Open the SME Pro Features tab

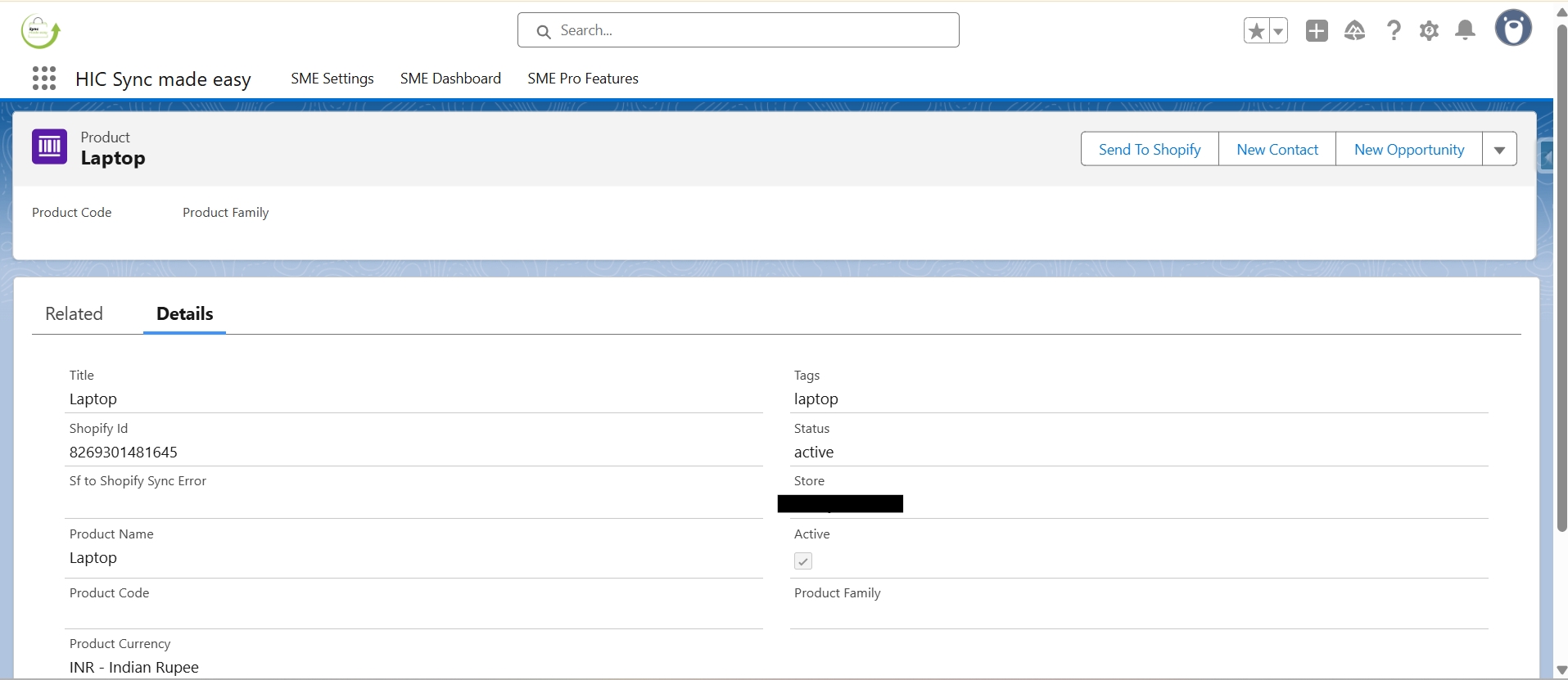point(582,79)
